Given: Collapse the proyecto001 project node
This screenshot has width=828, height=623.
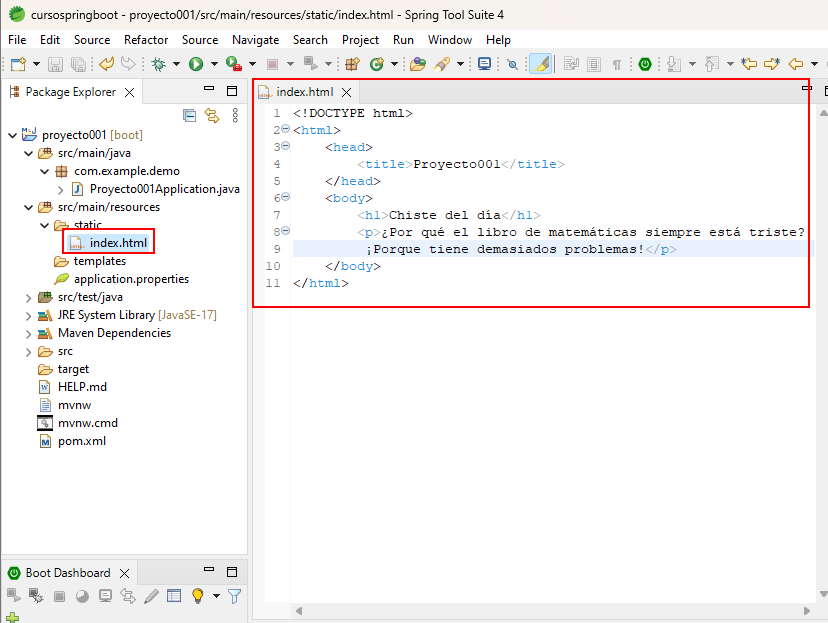Looking at the screenshot, I should [x=13, y=136].
